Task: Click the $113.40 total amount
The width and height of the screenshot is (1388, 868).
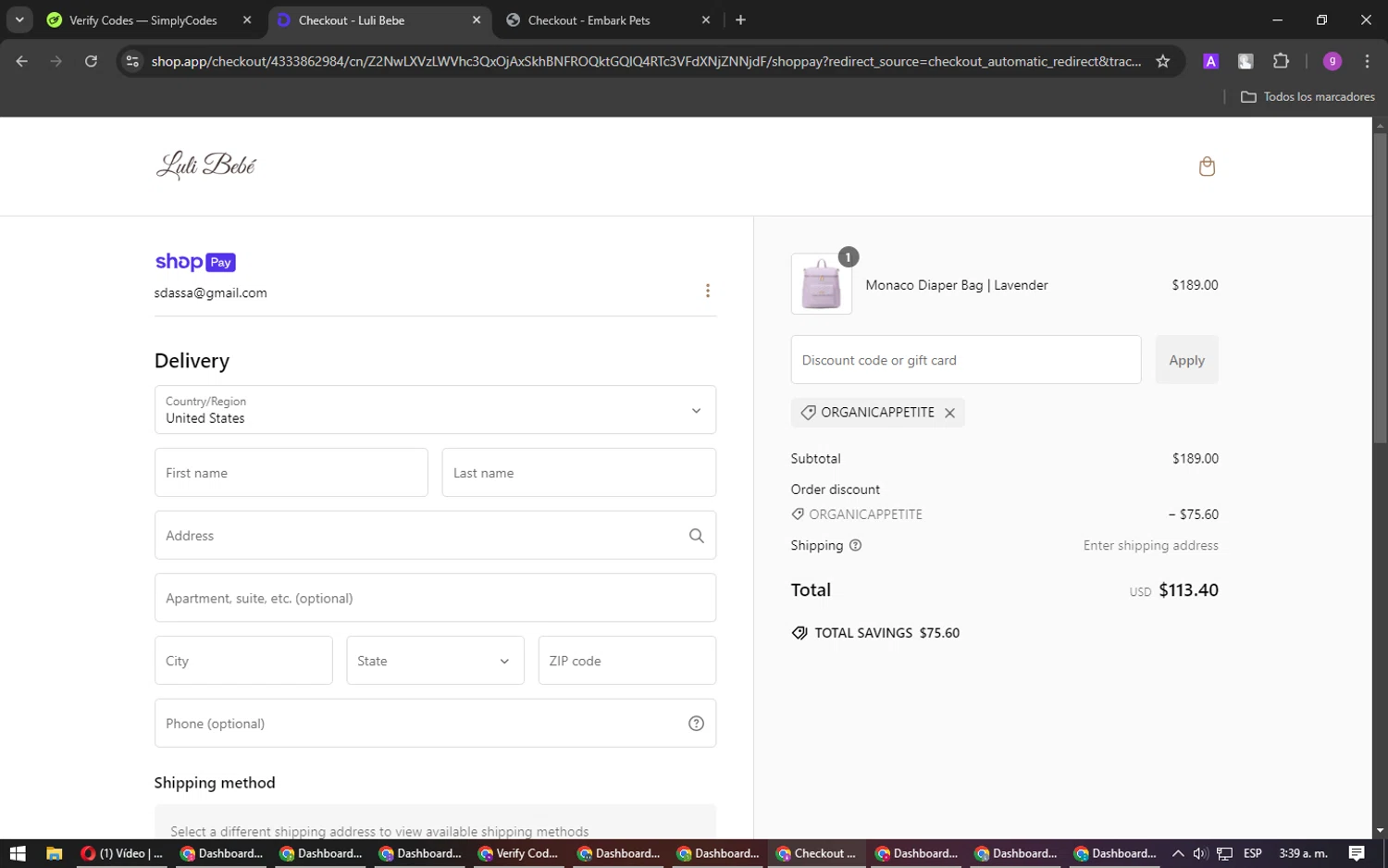Action: (x=1188, y=590)
